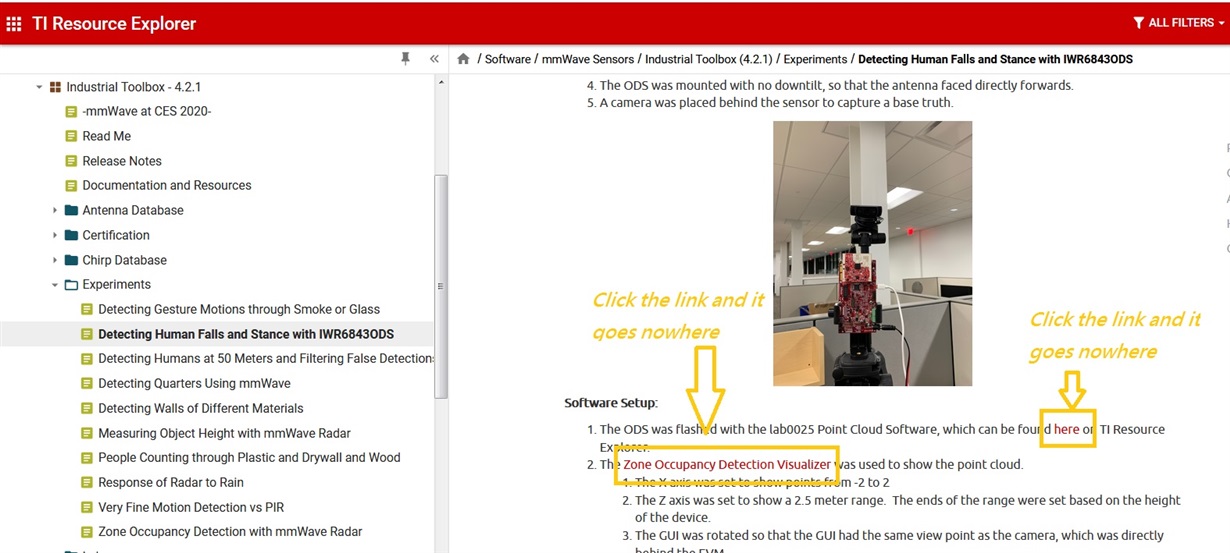The height and width of the screenshot is (553, 1230).
Task: Click the Detecting Quarters Using mmWave icon
Action: point(87,383)
